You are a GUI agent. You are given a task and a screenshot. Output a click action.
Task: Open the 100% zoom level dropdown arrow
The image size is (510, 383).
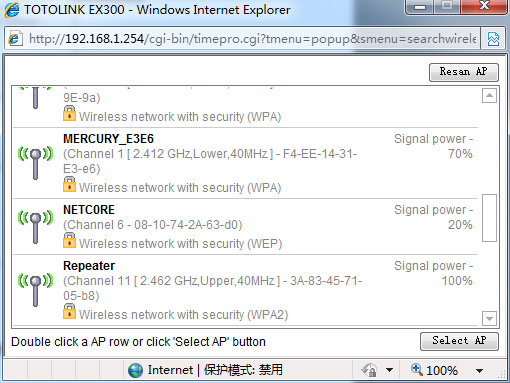[x=479, y=370]
